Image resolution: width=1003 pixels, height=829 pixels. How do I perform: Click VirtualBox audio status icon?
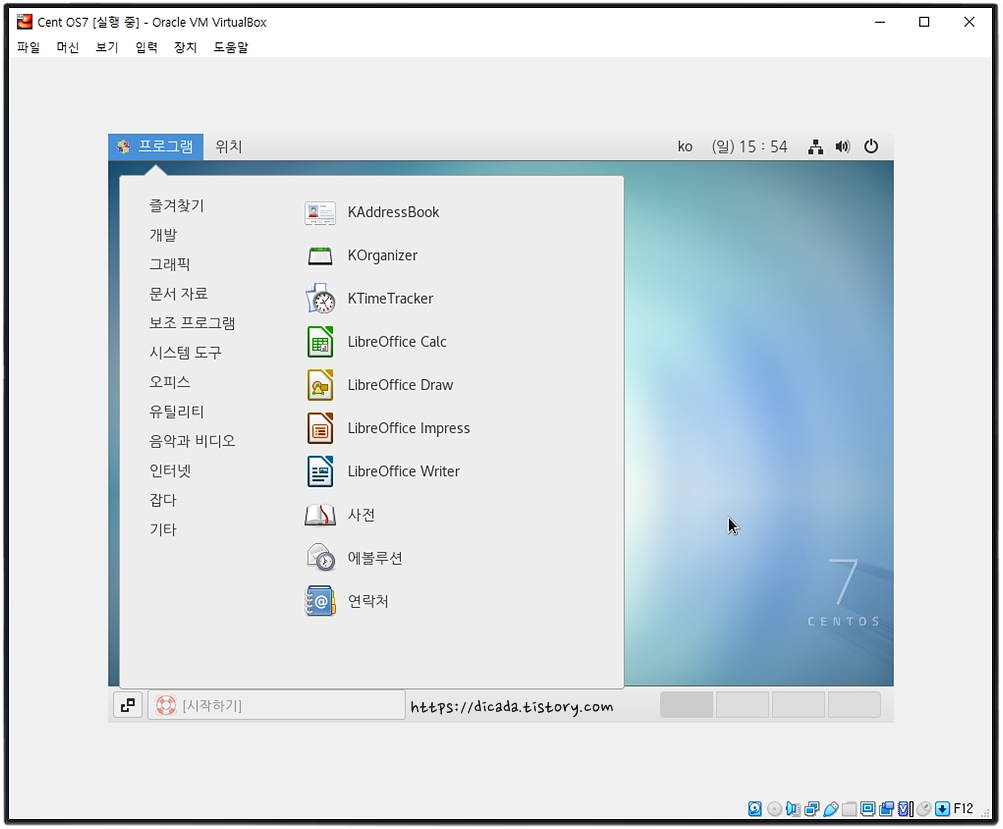pyautogui.click(x=793, y=809)
